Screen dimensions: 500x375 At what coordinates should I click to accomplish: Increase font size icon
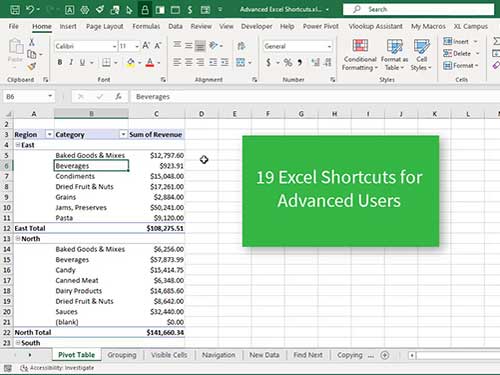point(146,46)
